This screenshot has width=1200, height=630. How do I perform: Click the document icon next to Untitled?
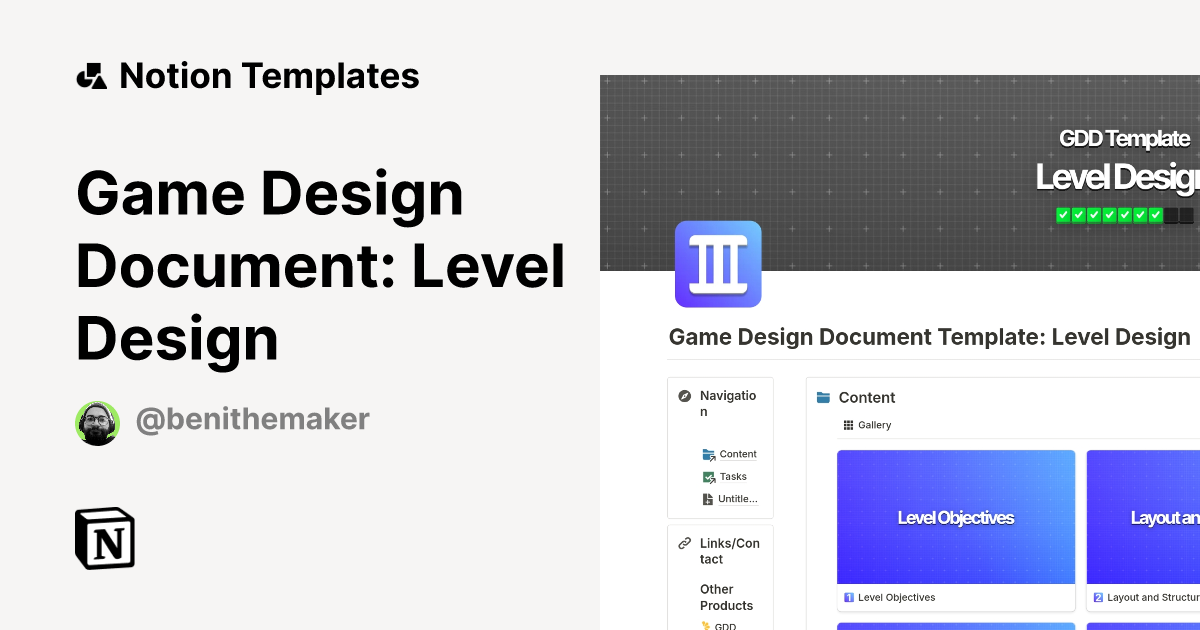(x=708, y=498)
